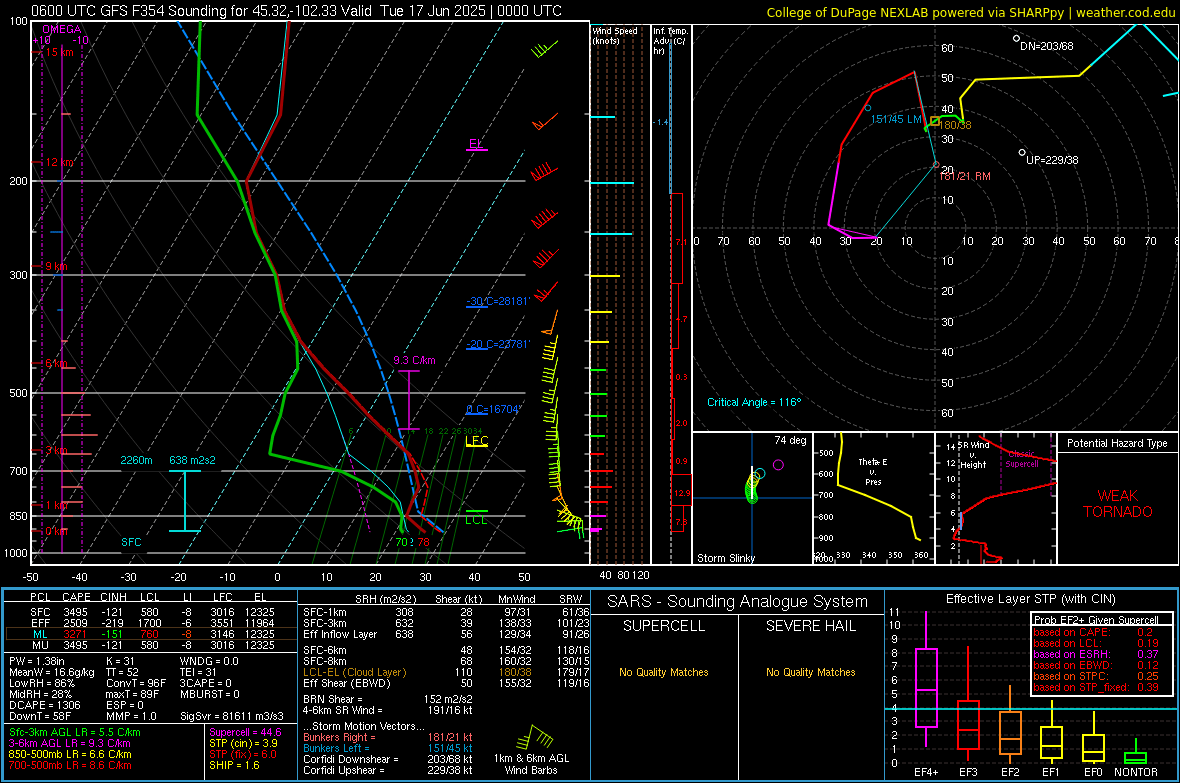Screen dimensions: 1180x783
Task: Click the 'SFC-1km' row in the SRH table
Action: point(446,612)
